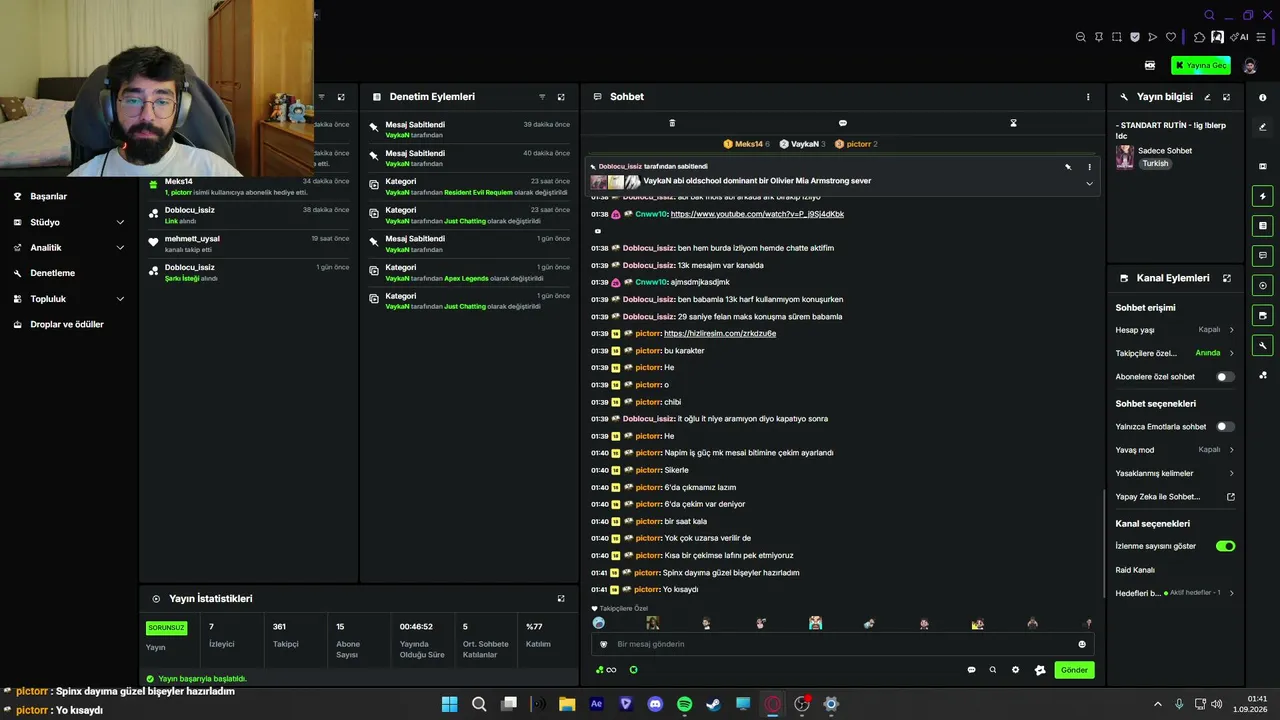Image resolution: width=1280 pixels, height=720 pixels.
Task: Open the emoji picker in message box
Action: click(1082, 644)
